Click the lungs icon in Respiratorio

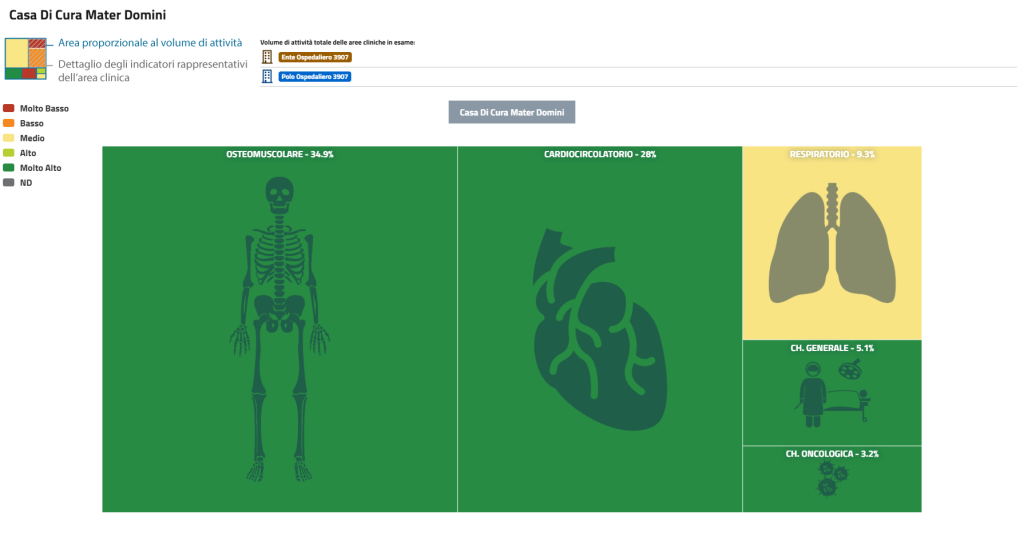click(831, 246)
